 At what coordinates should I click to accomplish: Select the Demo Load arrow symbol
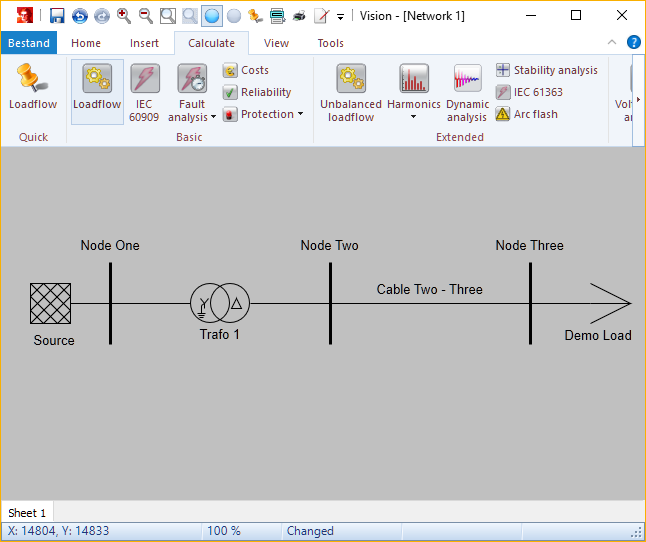point(610,304)
